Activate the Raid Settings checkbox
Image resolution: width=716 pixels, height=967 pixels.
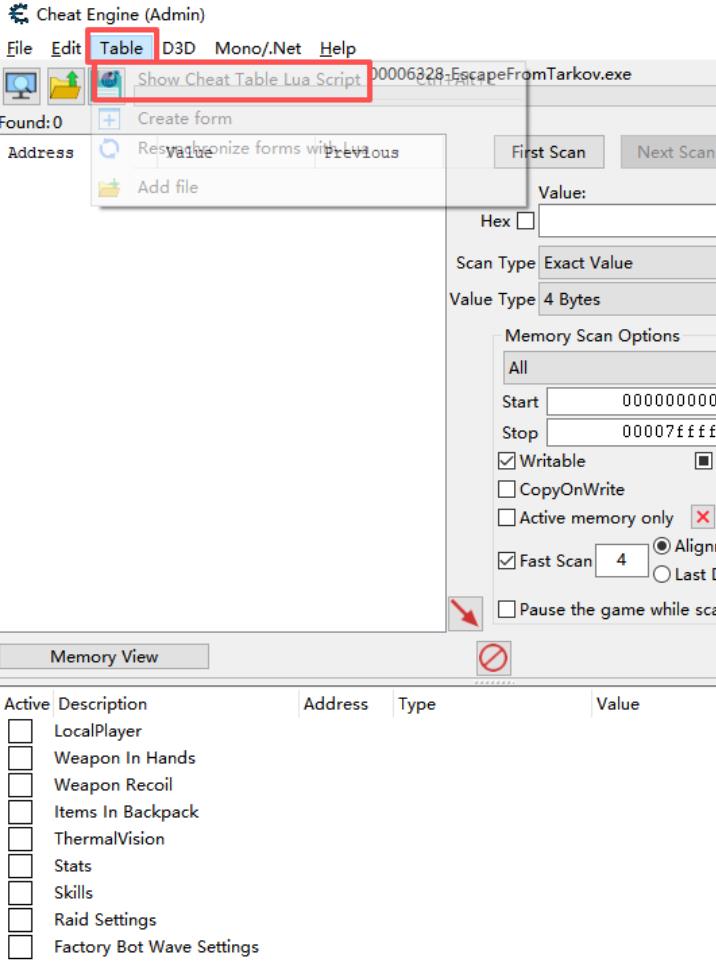(20, 920)
